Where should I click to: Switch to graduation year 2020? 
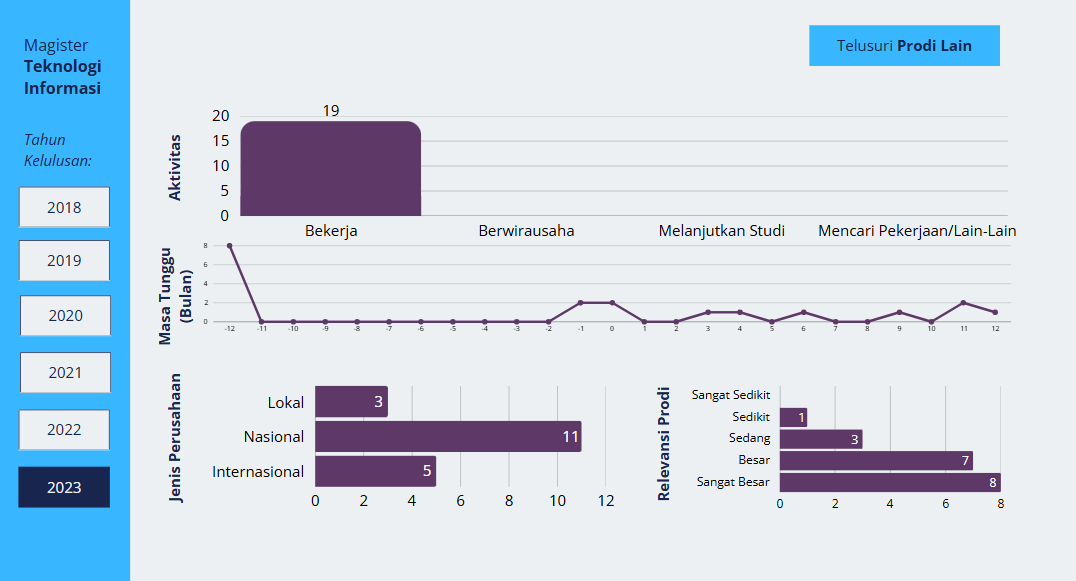tap(65, 315)
